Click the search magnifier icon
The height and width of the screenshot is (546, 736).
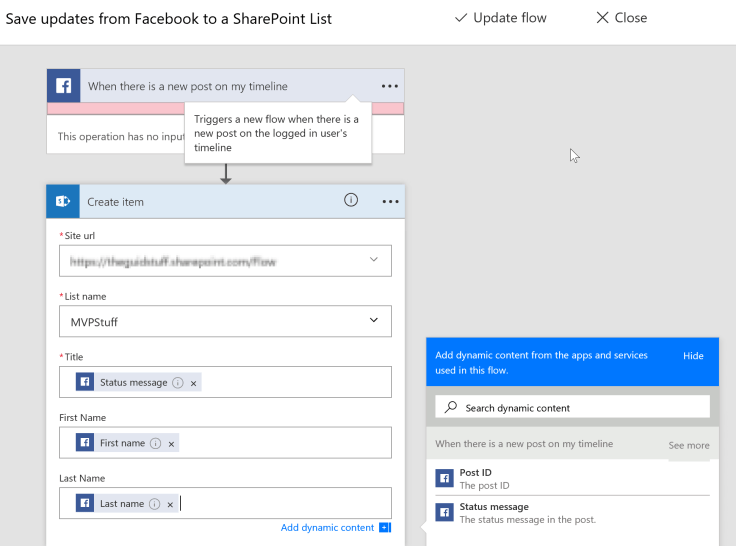tap(451, 408)
